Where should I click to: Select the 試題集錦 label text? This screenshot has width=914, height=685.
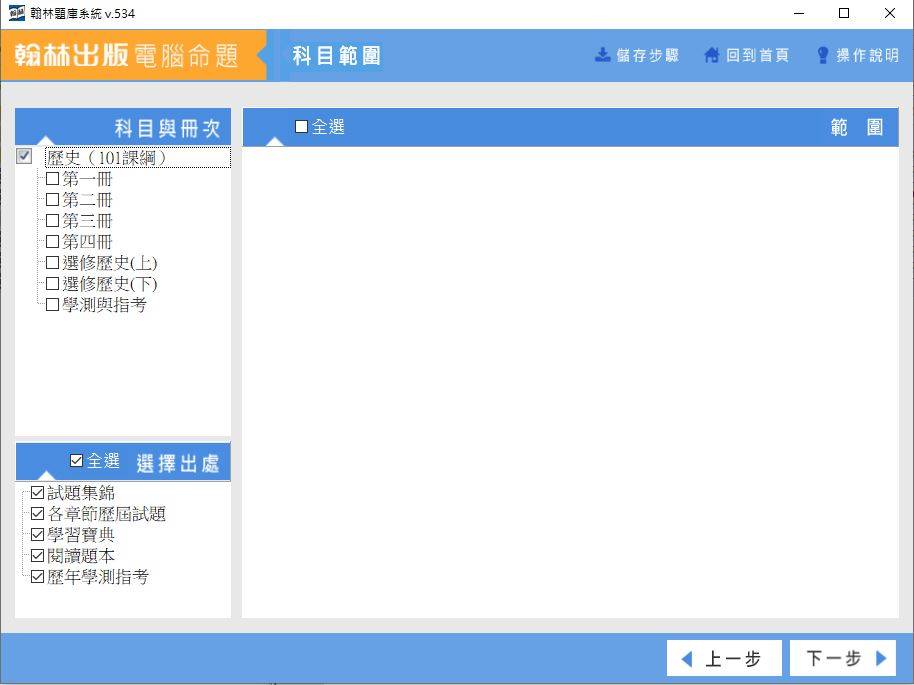(x=81, y=493)
